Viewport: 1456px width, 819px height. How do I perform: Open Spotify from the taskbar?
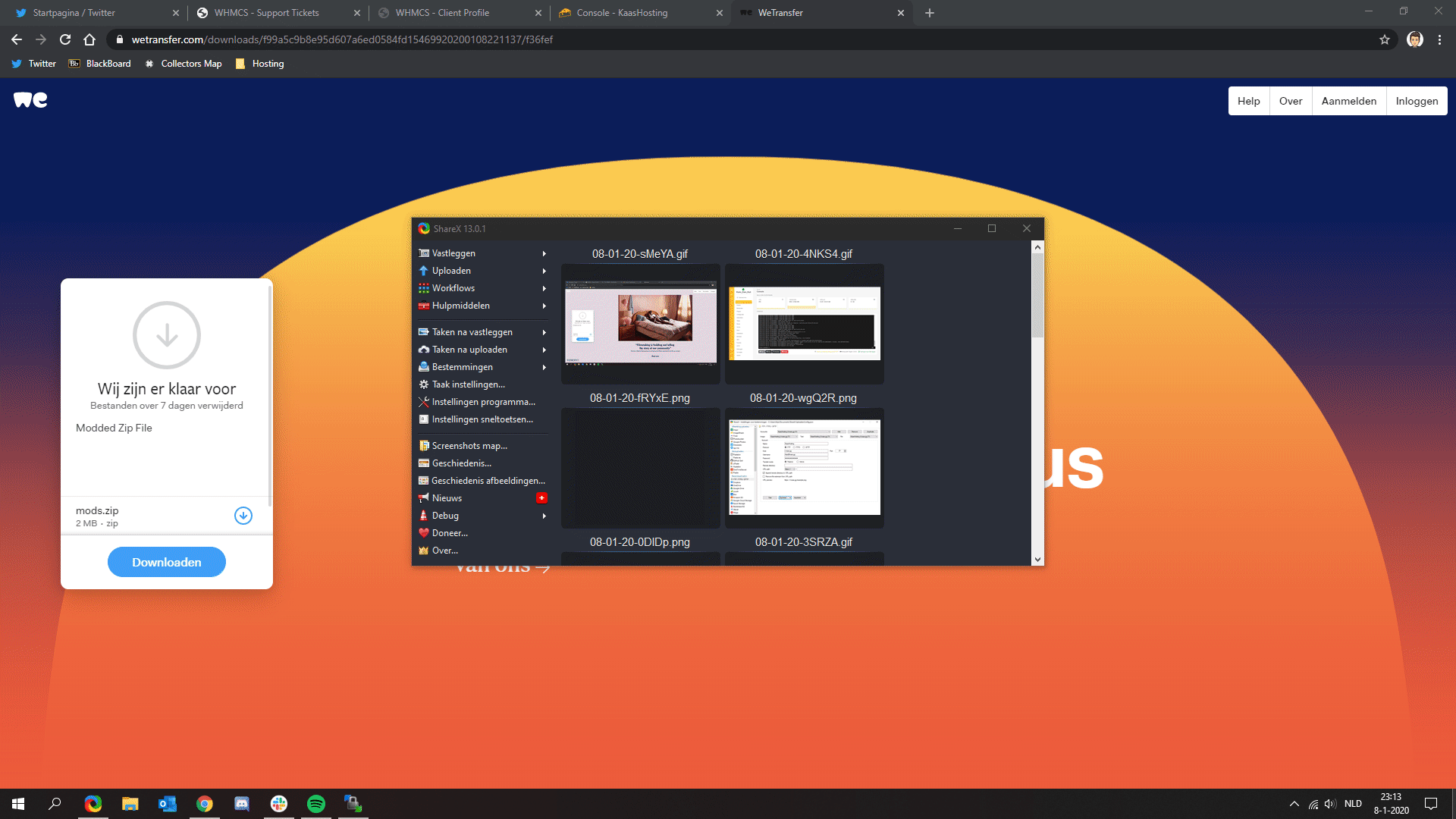(x=316, y=804)
